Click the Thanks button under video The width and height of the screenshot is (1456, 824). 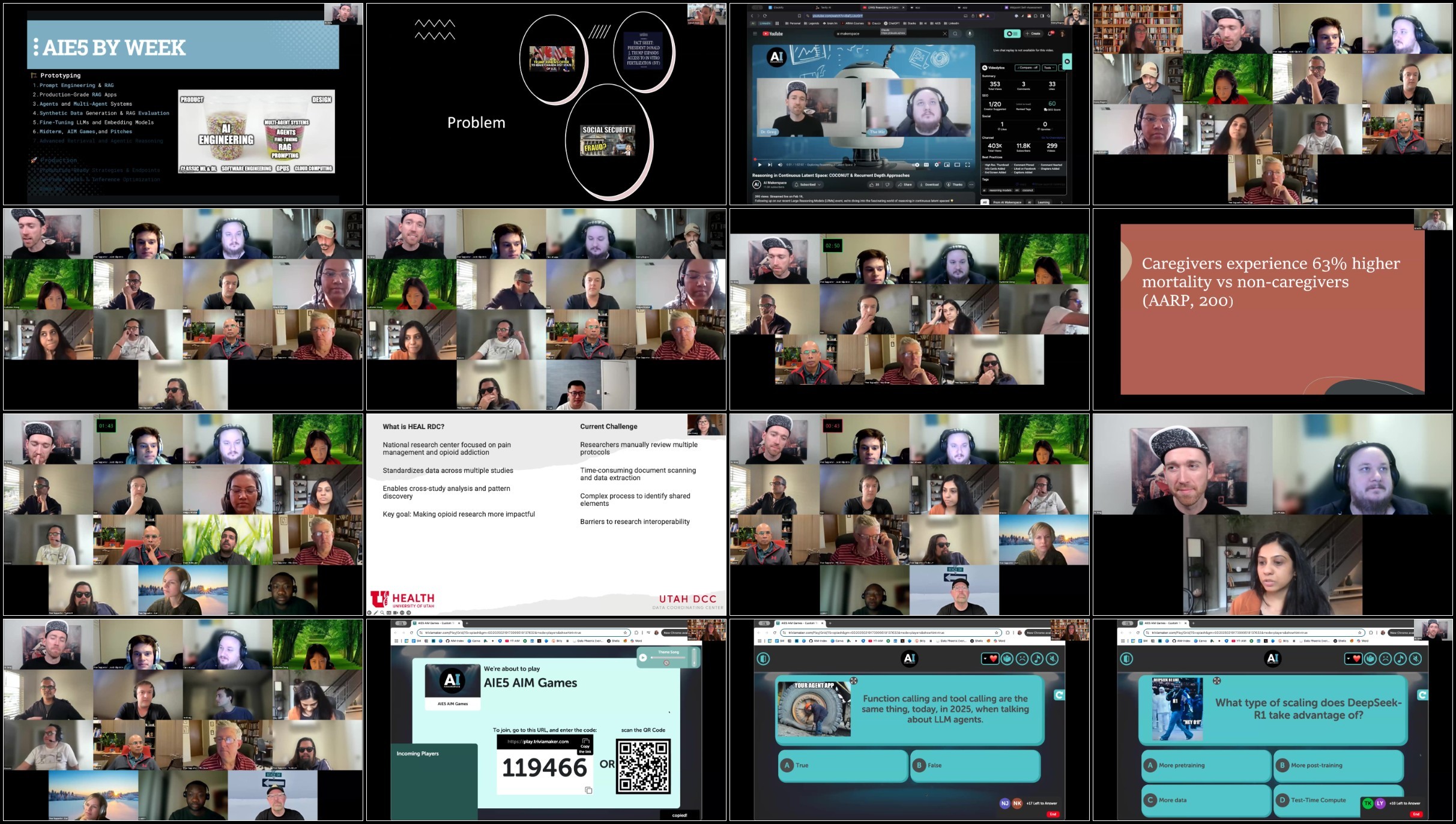tap(955, 185)
